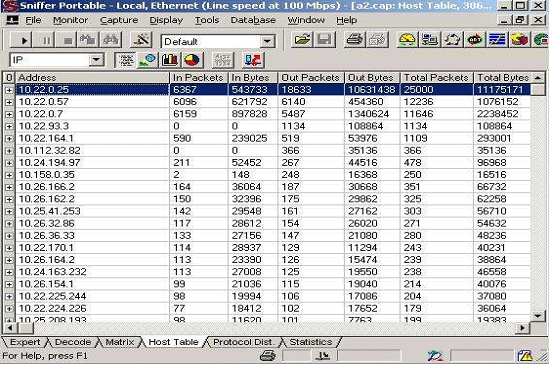Click the globe icon at toolbar end
The width and height of the screenshot is (549, 365).
pos(540,40)
